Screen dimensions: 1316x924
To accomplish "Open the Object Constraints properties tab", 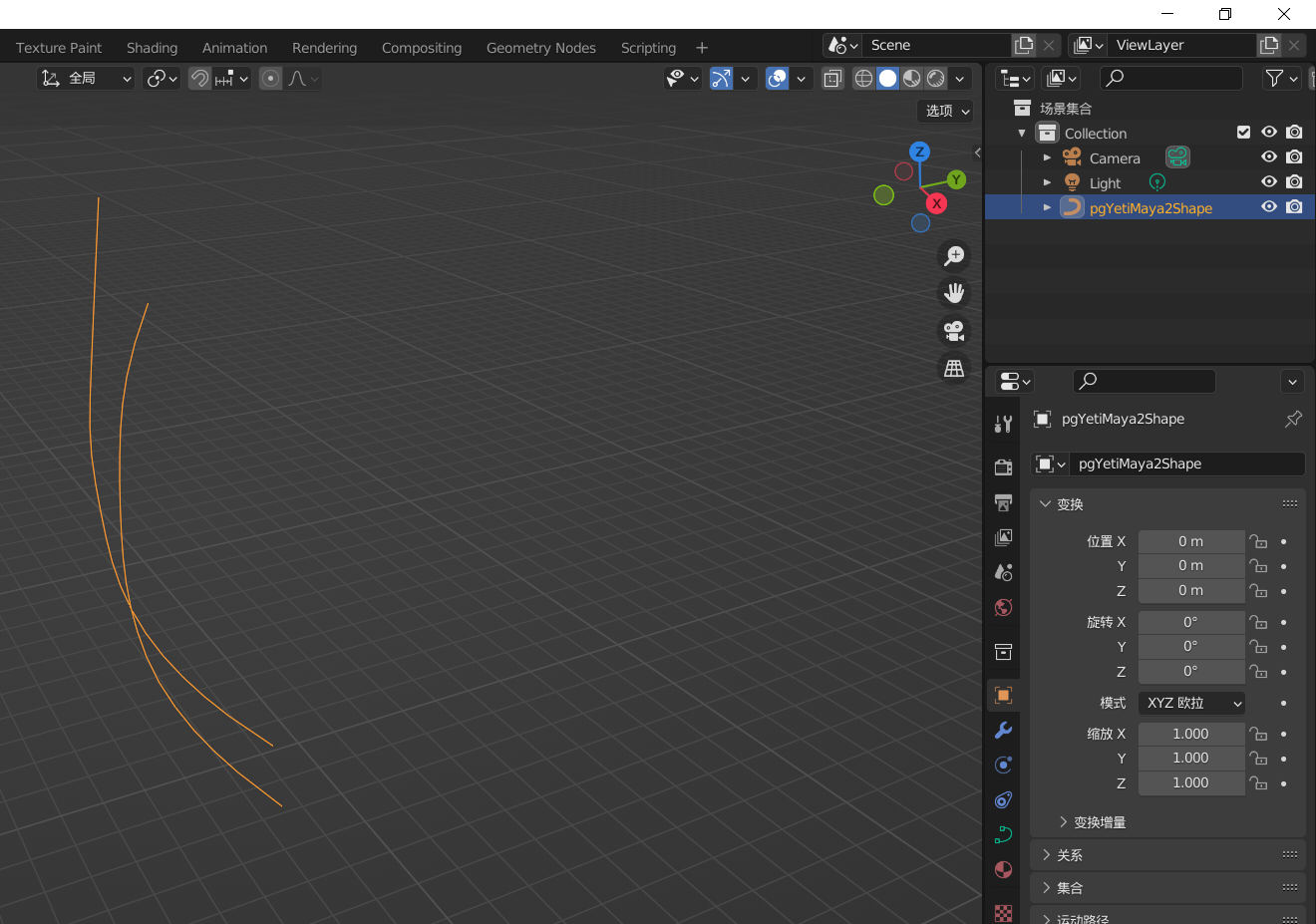I will point(1003,799).
